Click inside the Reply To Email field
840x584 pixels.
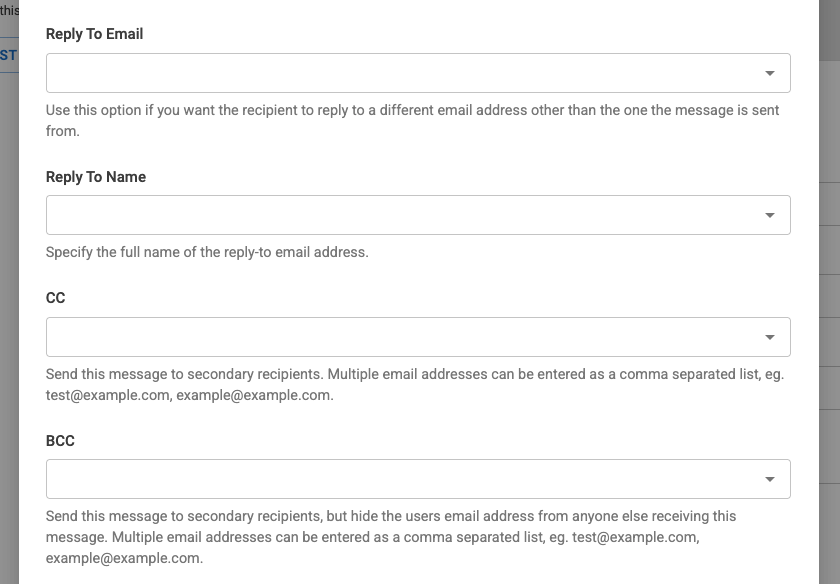coord(400,73)
